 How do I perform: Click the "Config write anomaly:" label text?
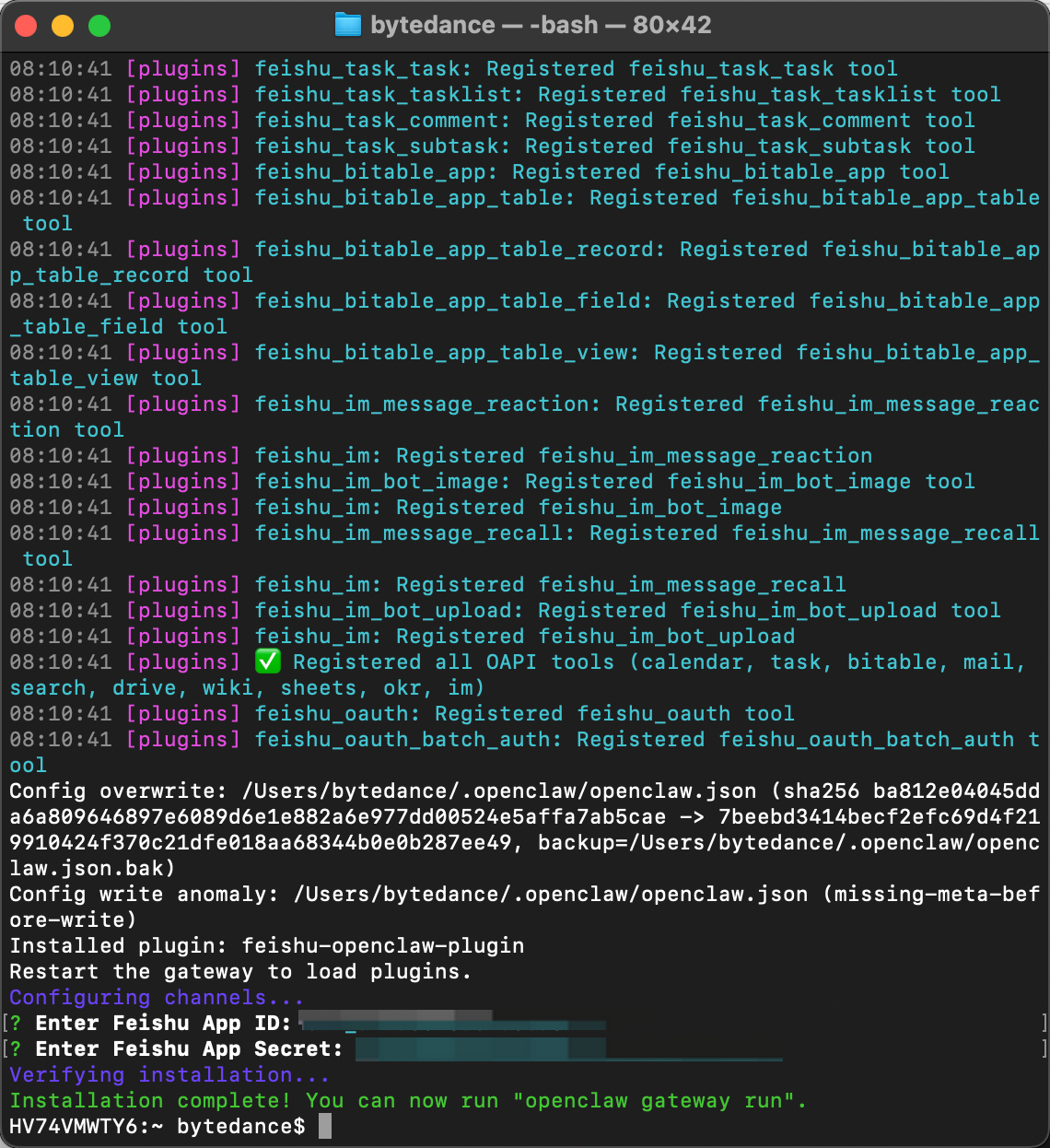(144, 894)
